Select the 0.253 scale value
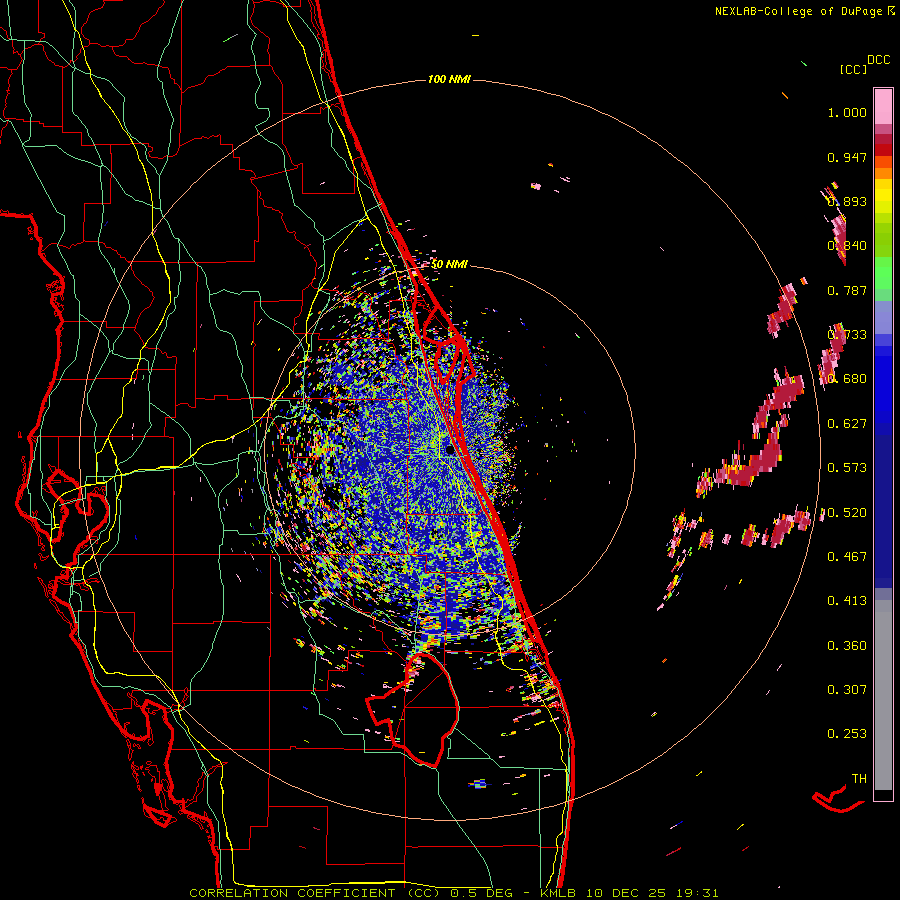Screen dimensions: 900x900 [847, 734]
